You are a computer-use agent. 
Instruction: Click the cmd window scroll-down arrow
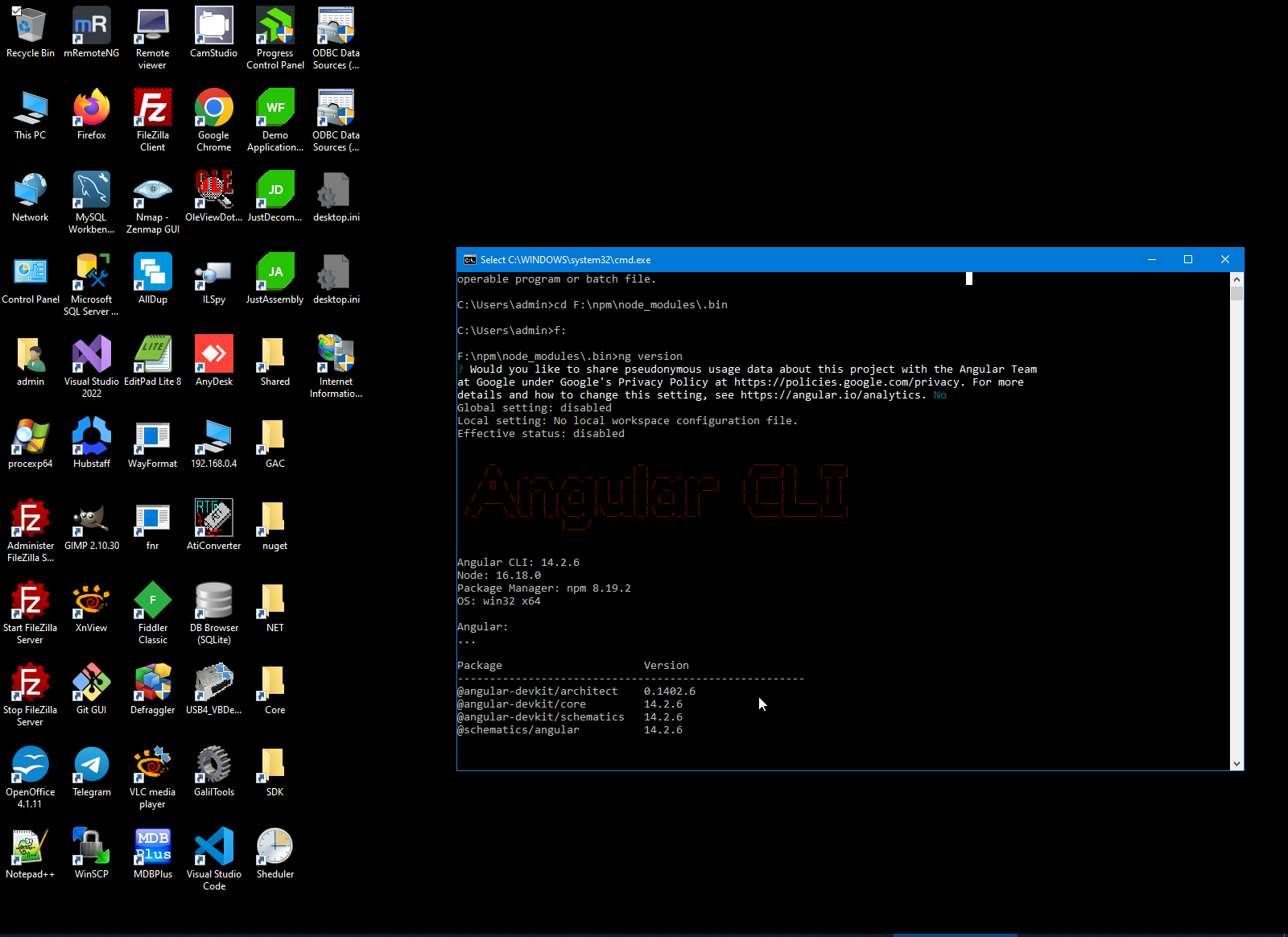coord(1237,764)
